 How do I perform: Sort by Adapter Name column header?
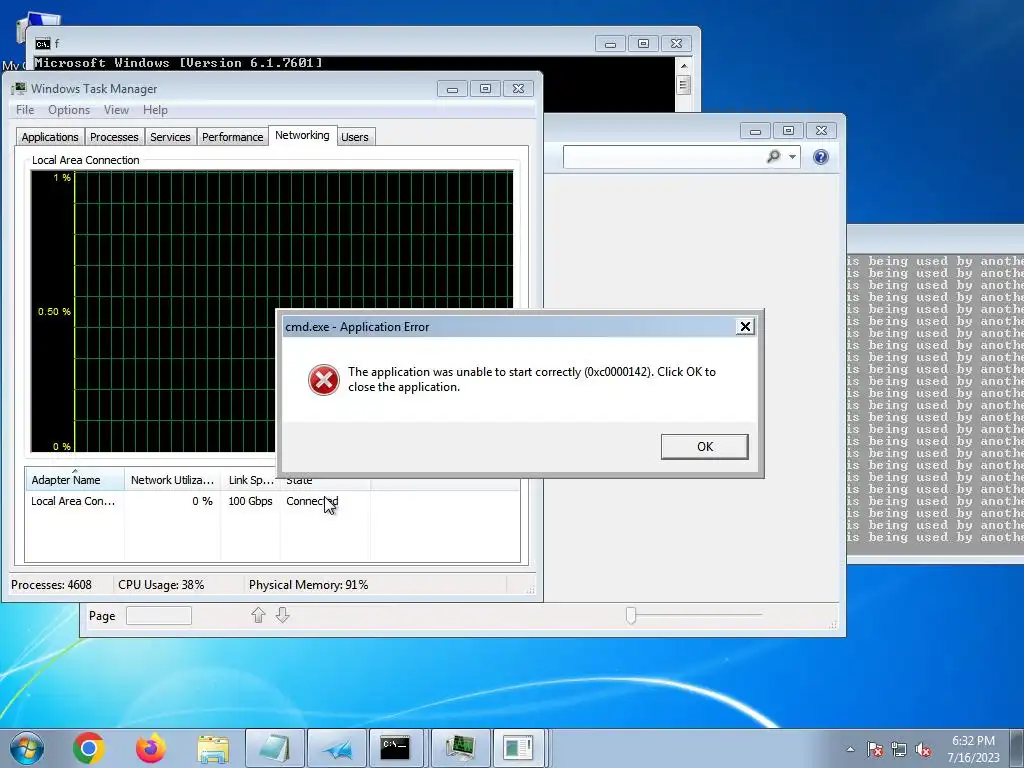pos(74,480)
